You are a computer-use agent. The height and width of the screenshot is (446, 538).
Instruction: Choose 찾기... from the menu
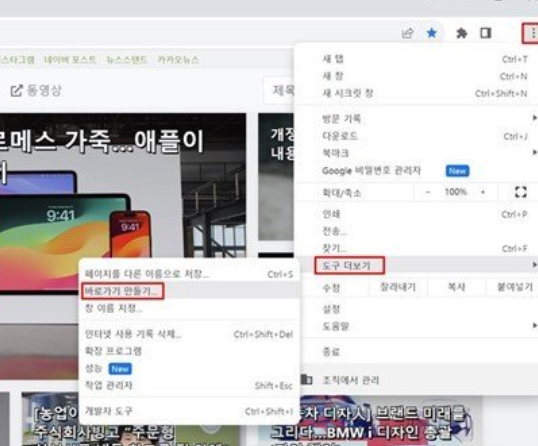pyautogui.click(x=416, y=248)
